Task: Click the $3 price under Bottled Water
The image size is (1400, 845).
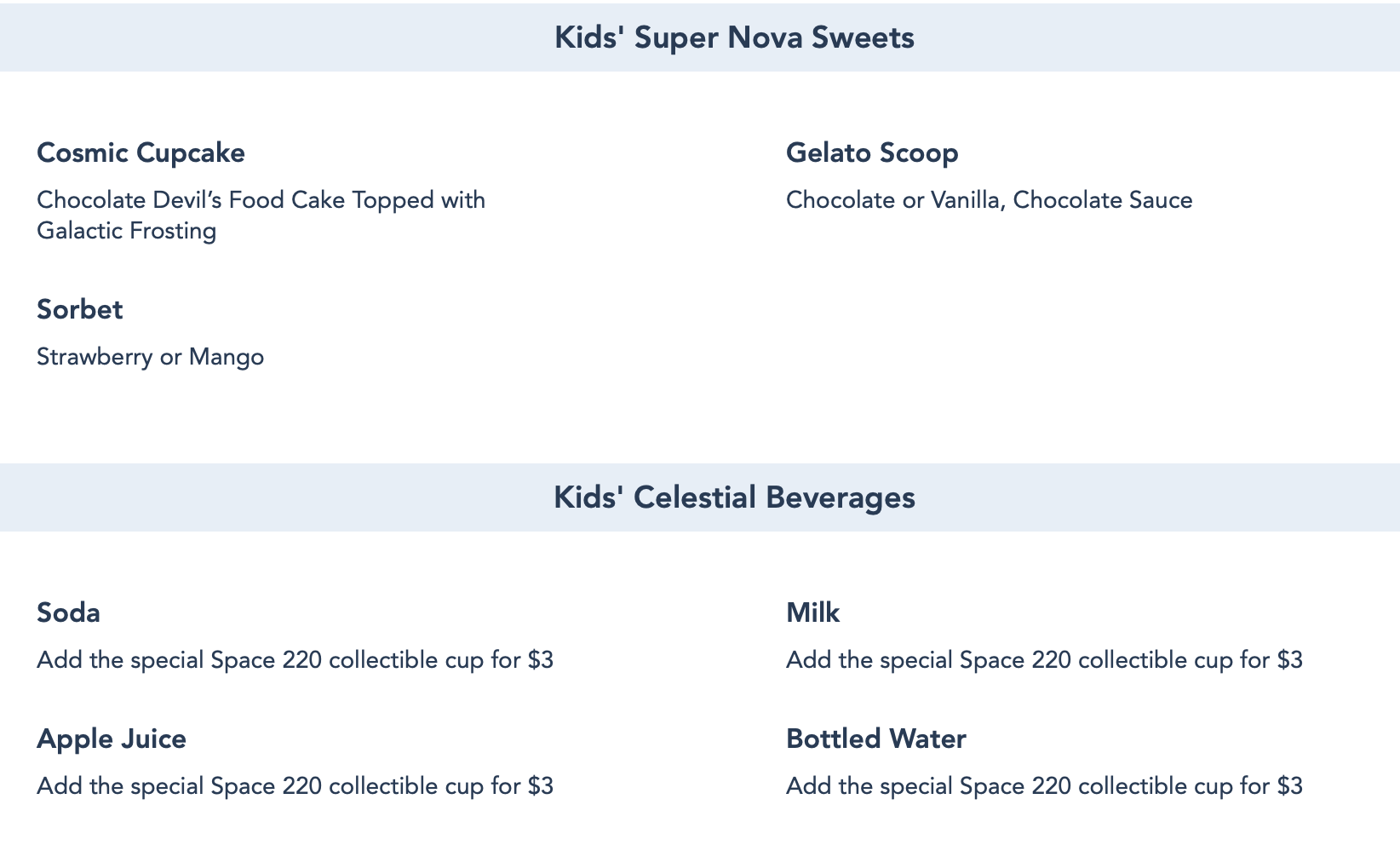Action: click(1289, 785)
